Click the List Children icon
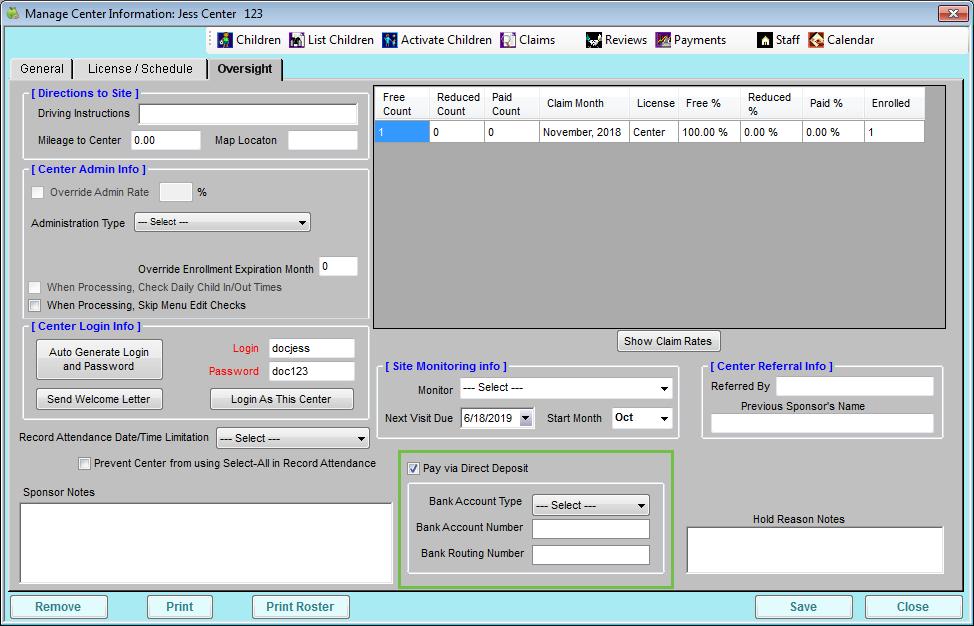974x626 pixels. (297, 40)
